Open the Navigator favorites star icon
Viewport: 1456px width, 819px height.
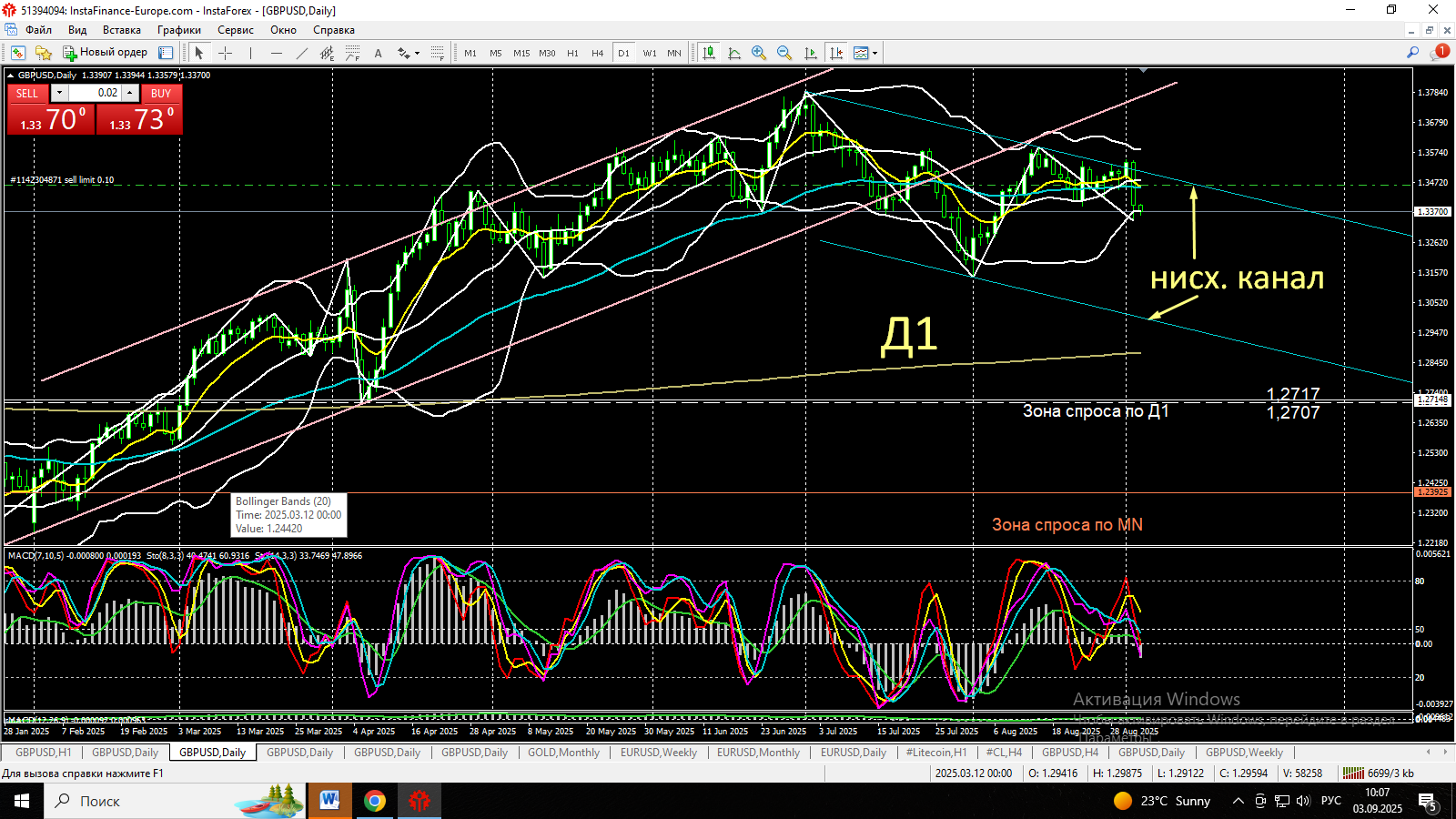[43, 53]
